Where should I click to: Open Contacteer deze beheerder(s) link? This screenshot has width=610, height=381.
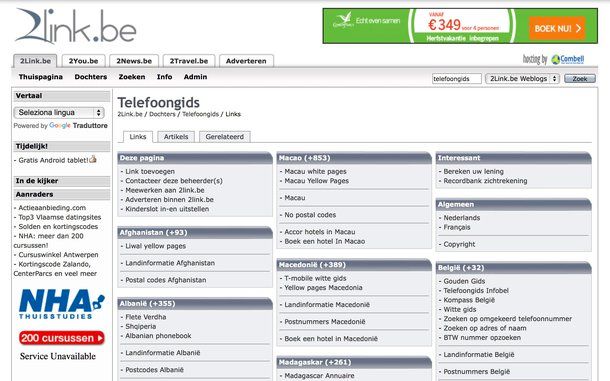click(x=174, y=181)
